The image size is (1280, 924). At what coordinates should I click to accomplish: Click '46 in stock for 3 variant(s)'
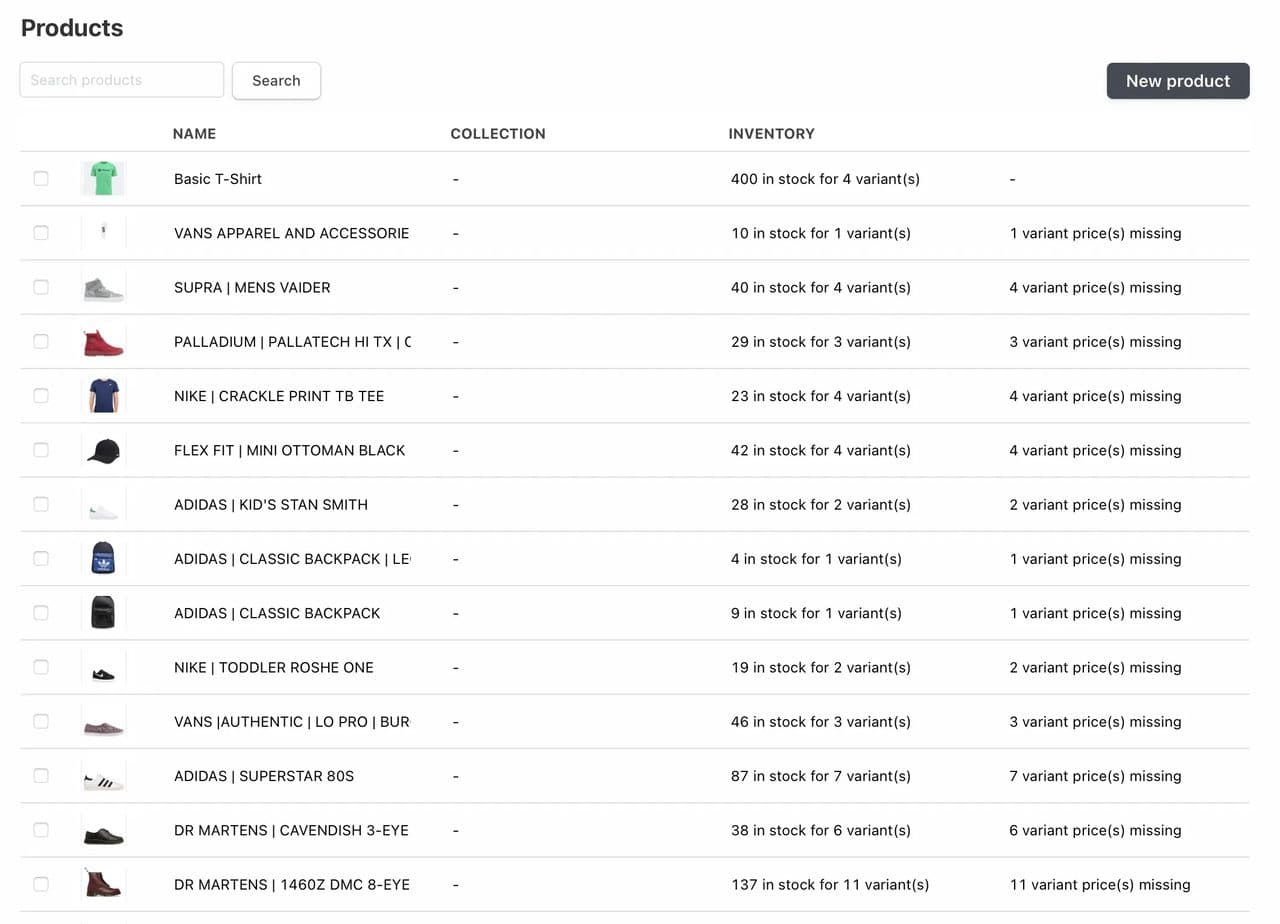point(821,721)
